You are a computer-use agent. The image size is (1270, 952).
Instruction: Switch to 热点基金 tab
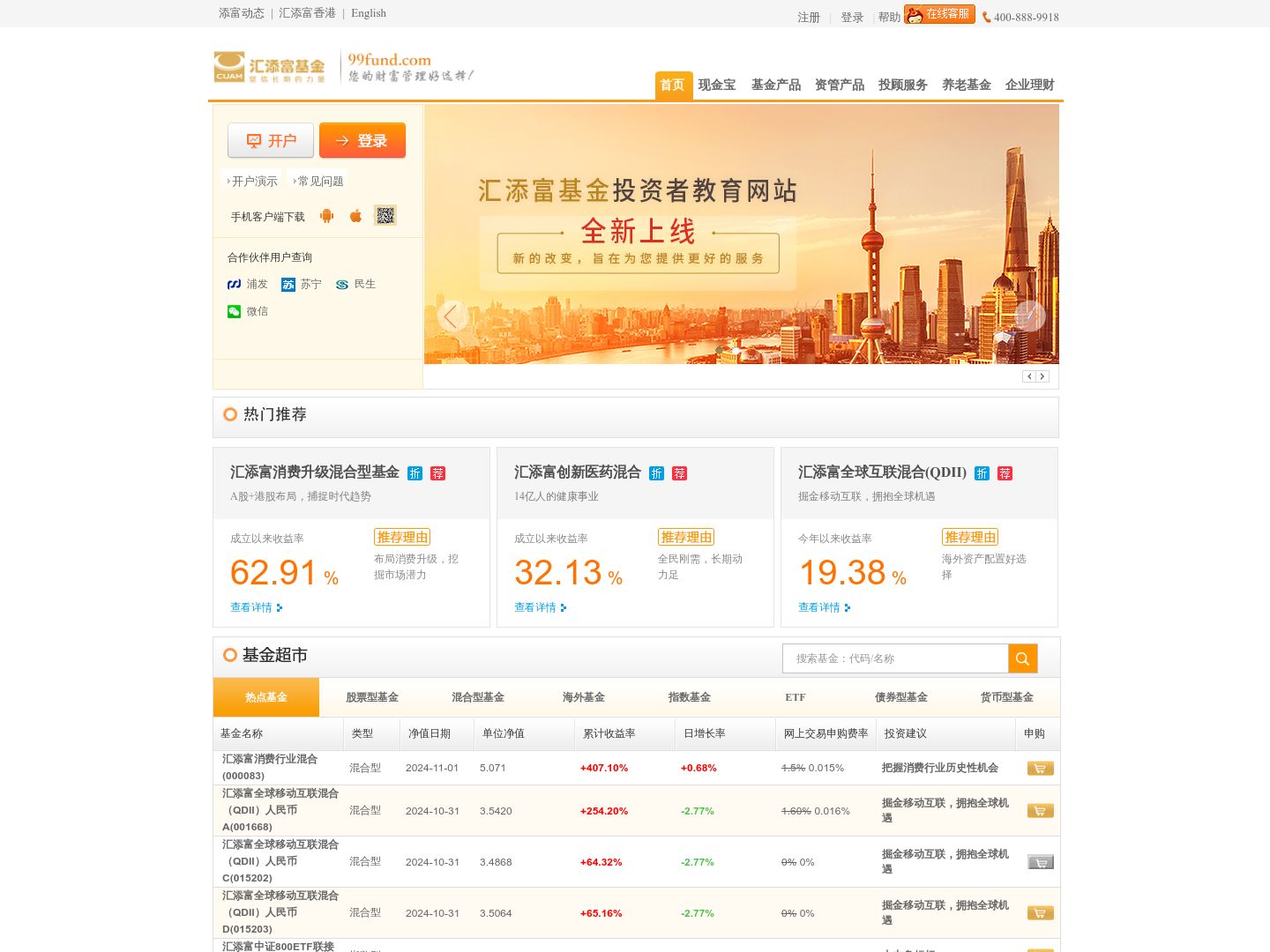pos(266,697)
